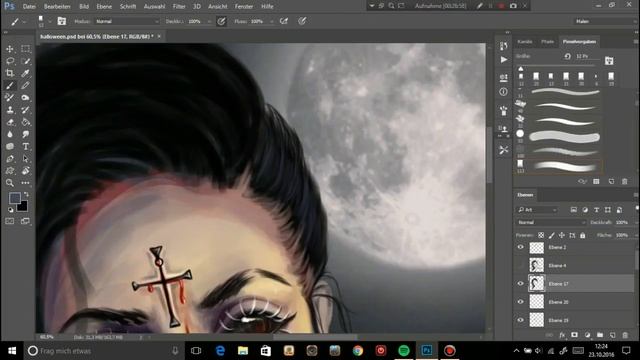Open layer blend mode Normal dropdown
640x360 pixels.
tap(551, 222)
